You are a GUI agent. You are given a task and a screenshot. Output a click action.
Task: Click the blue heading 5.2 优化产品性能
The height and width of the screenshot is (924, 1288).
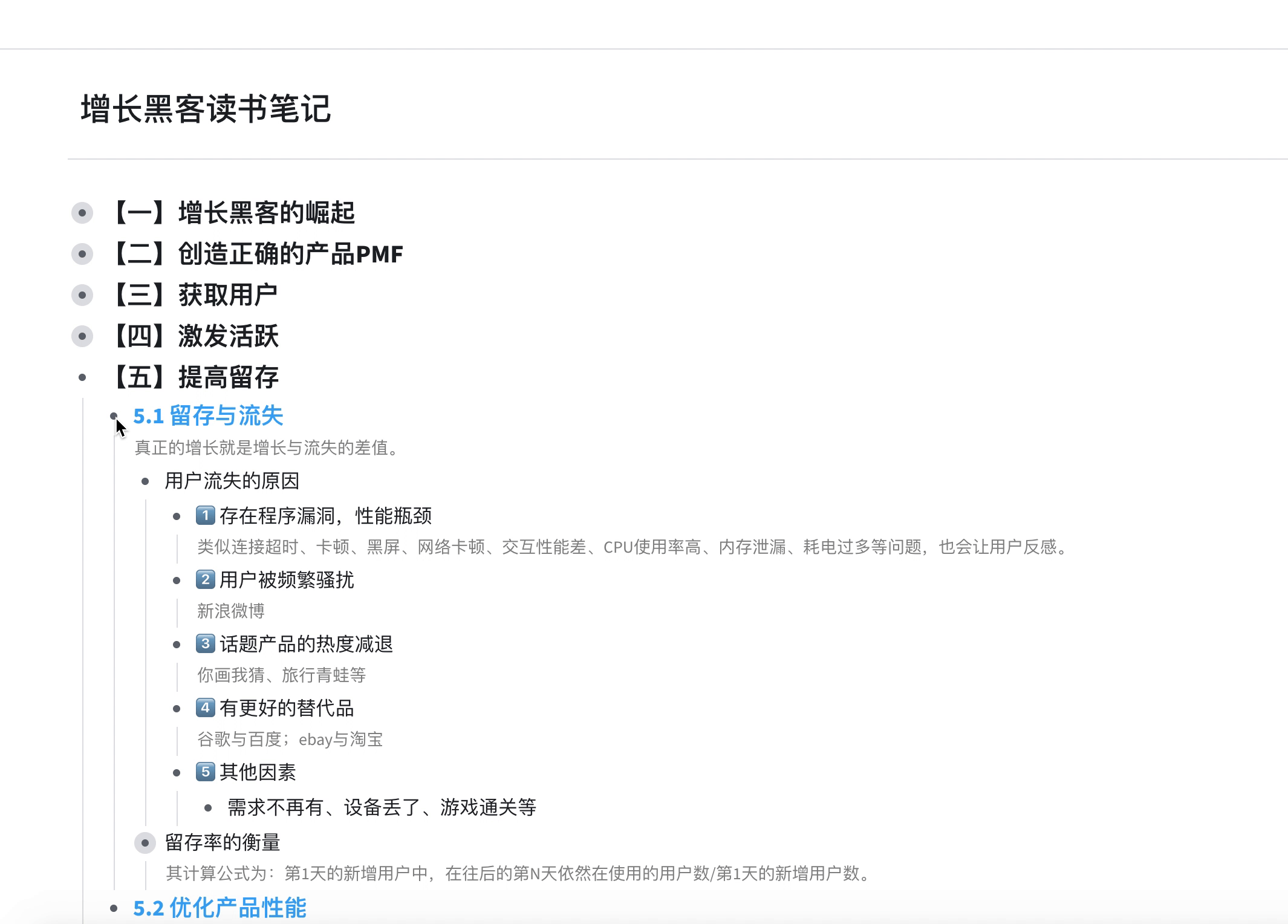[x=220, y=908]
